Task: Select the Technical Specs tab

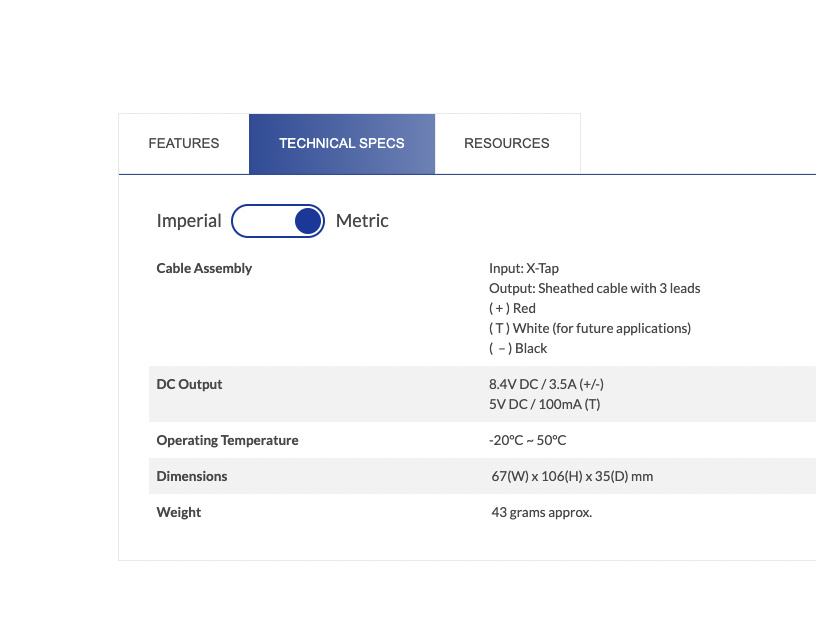Action: click(x=342, y=143)
